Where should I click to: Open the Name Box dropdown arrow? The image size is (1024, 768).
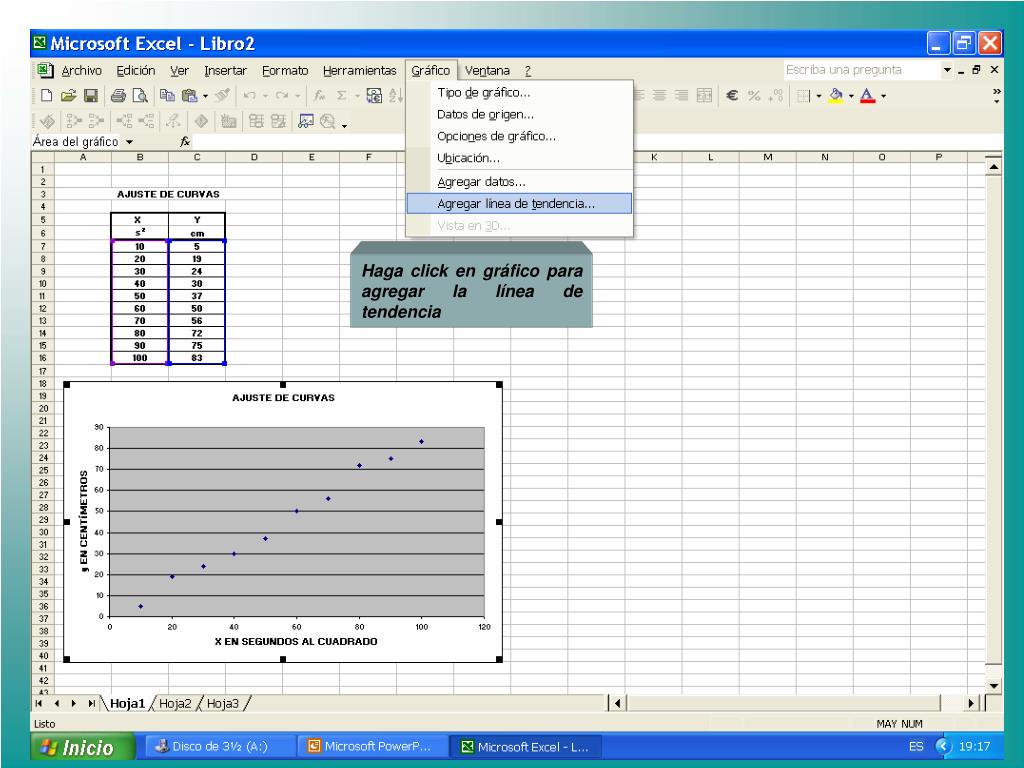(129, 142)
